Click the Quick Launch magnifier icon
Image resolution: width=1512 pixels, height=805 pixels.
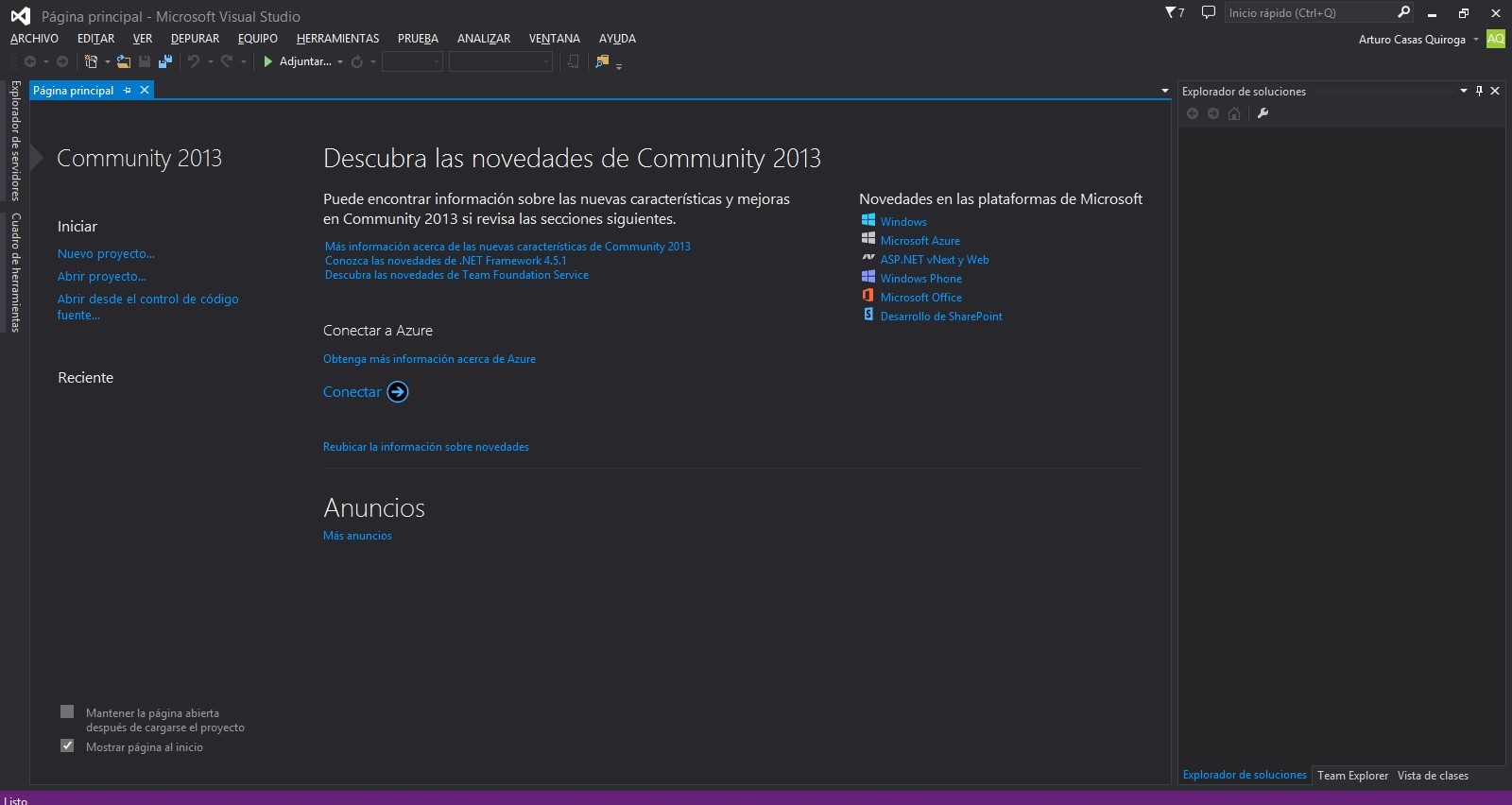(1403, 12)
